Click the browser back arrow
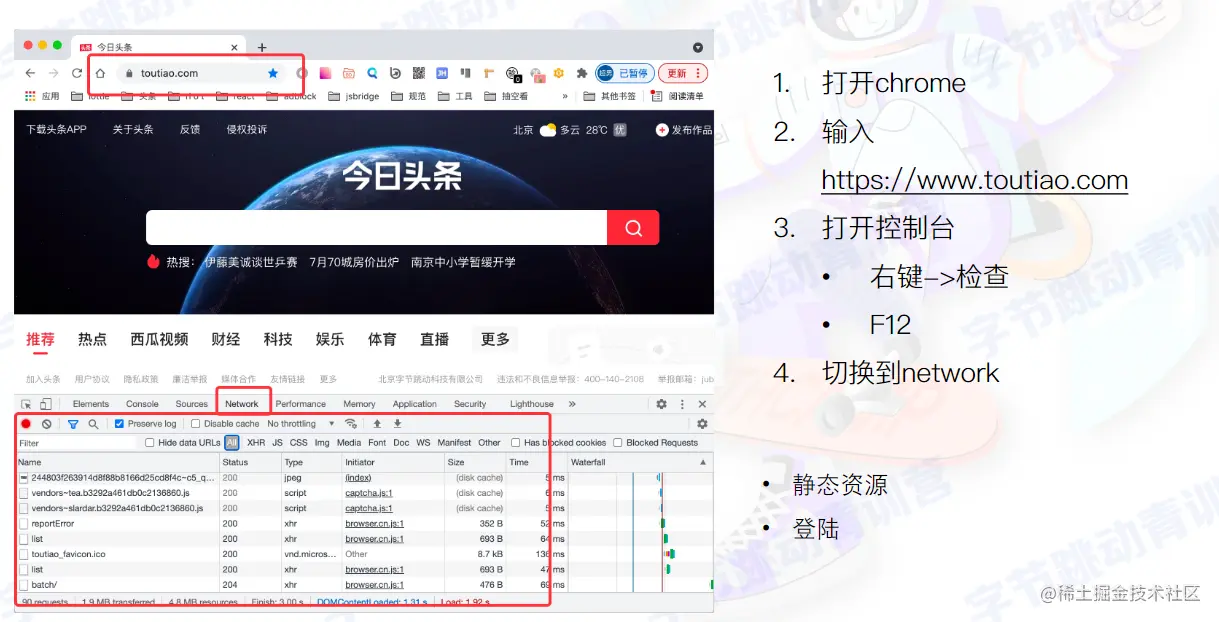This screenshot has height=622, width=1219. point(30,73)
